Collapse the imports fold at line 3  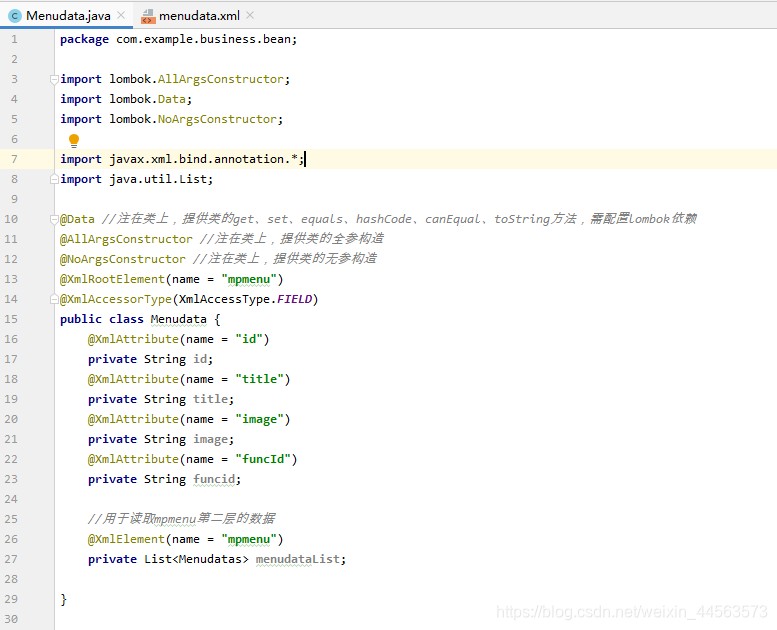click(x=54, y=79)
